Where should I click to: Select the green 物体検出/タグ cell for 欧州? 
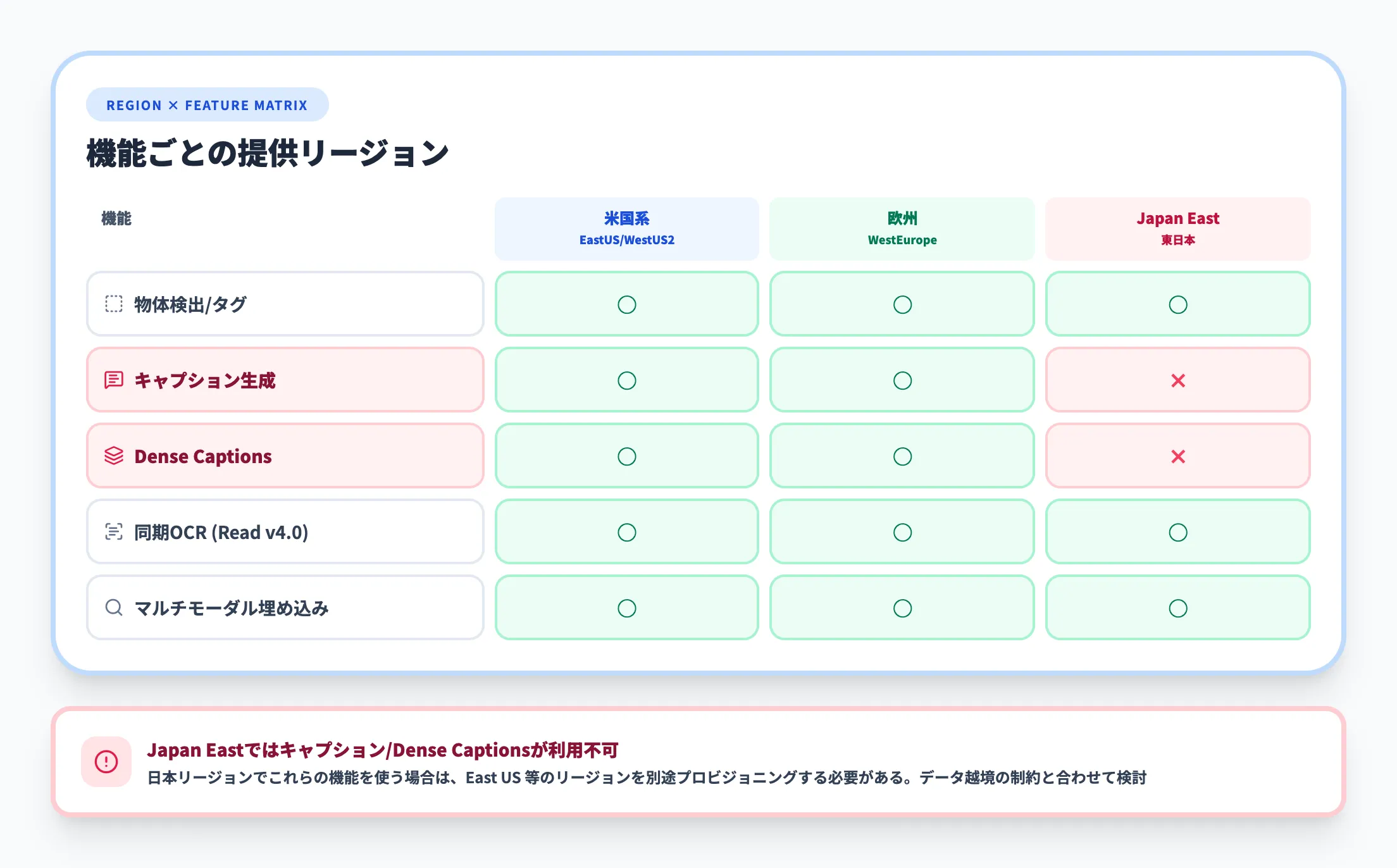(x=902, y=304)
